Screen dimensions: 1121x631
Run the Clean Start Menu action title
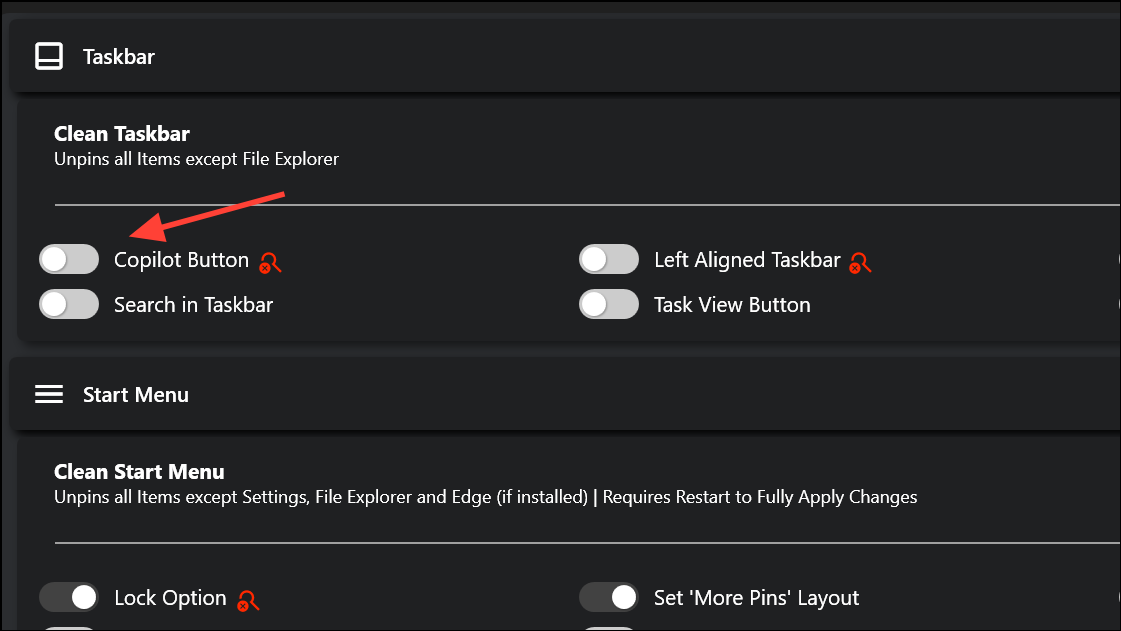pos(139,472)
